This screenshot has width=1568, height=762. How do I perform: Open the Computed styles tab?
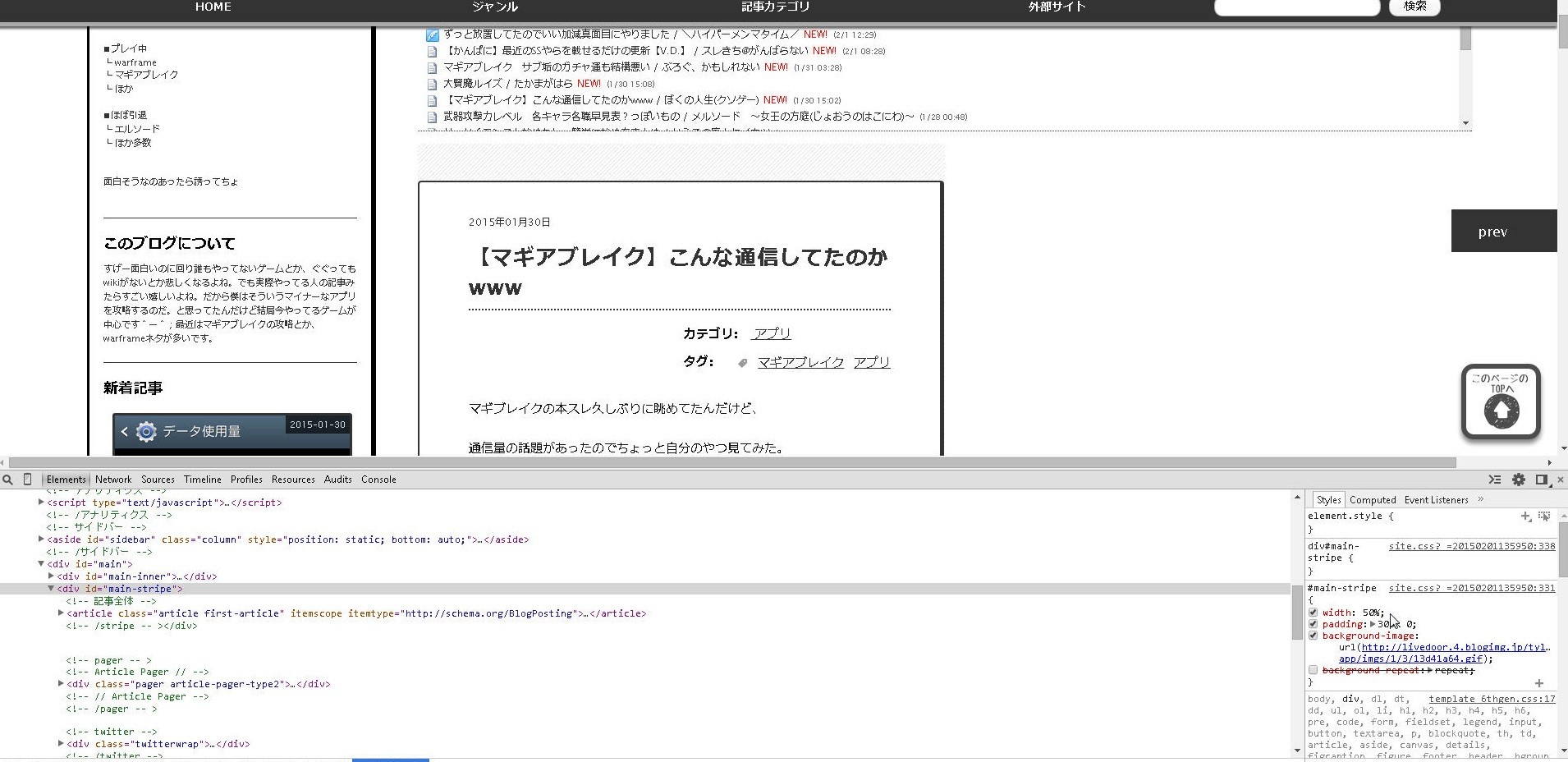(1373, 499)
